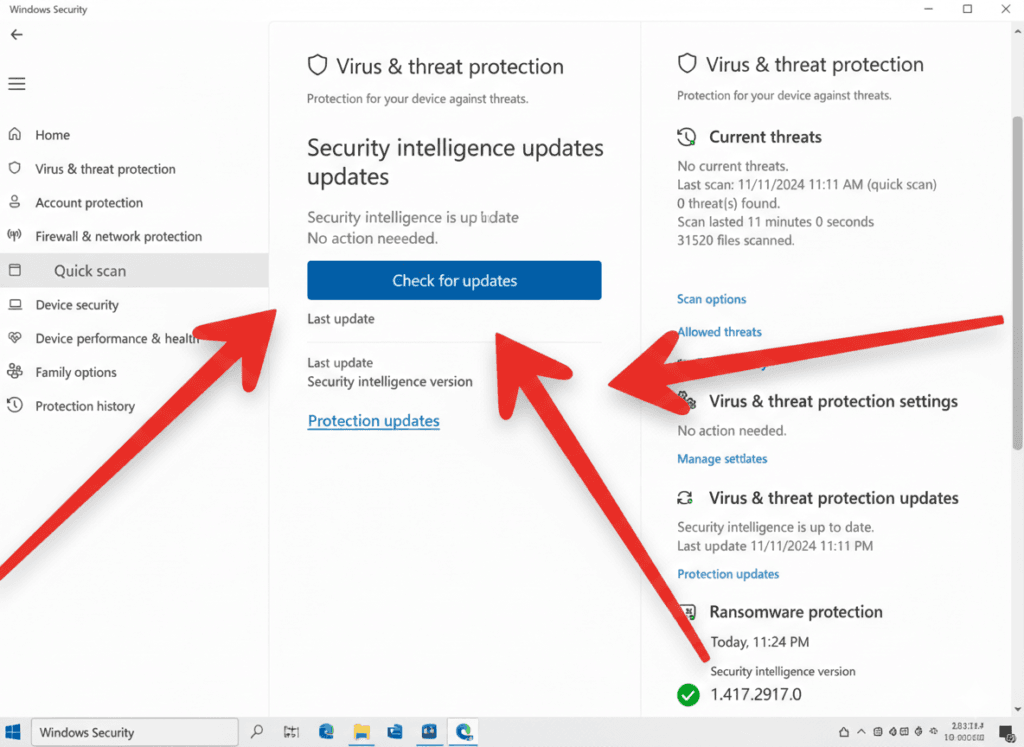Click Manage settings under protection settings
The image size is (1024, 747).
(721, 459)
